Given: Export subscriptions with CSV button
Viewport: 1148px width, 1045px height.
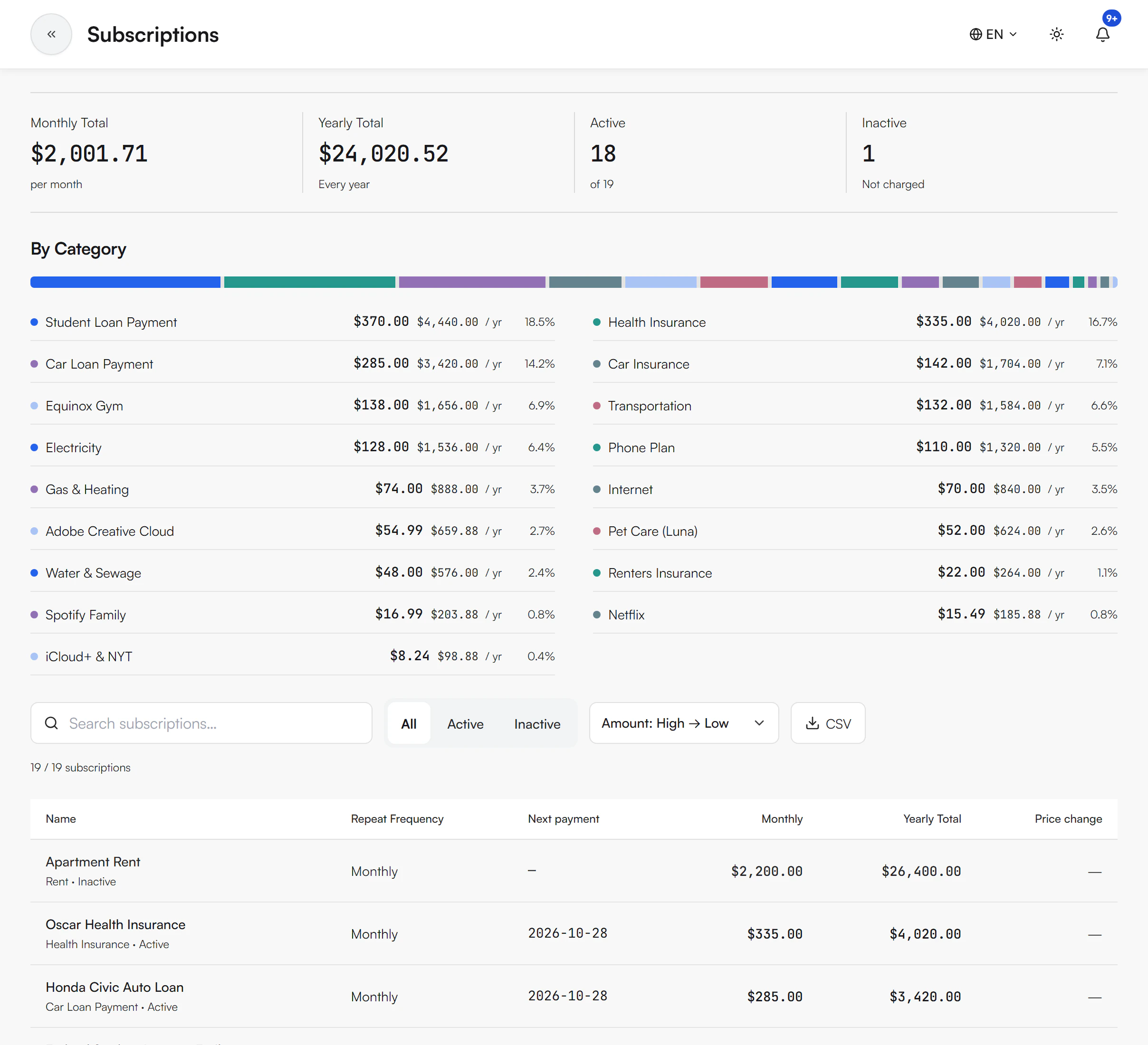Looking at the screenshot, I should click(828, 723).
